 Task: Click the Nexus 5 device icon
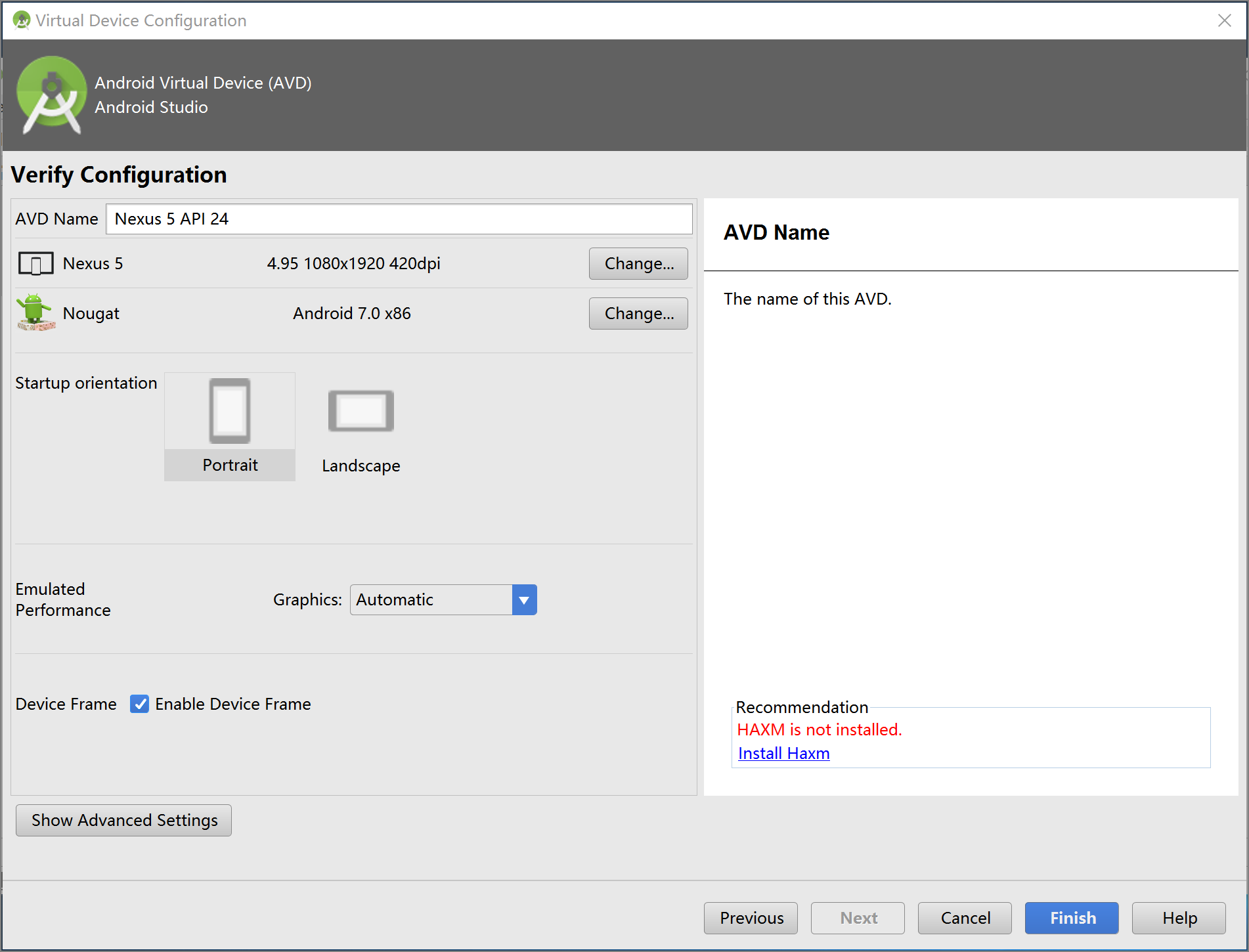(x=36, y=264)
